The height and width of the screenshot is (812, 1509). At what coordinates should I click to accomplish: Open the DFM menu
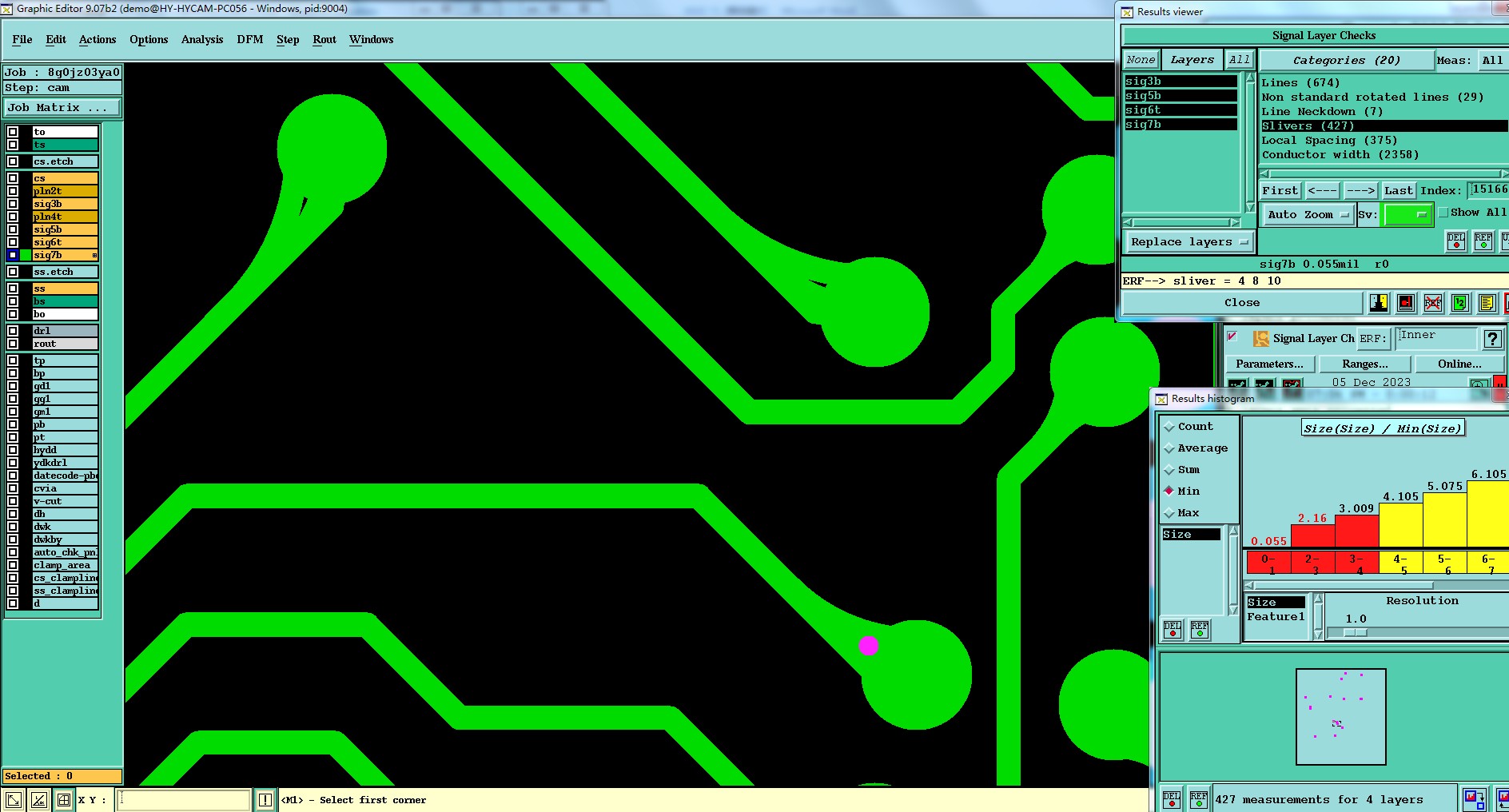[x=250, y=39]
